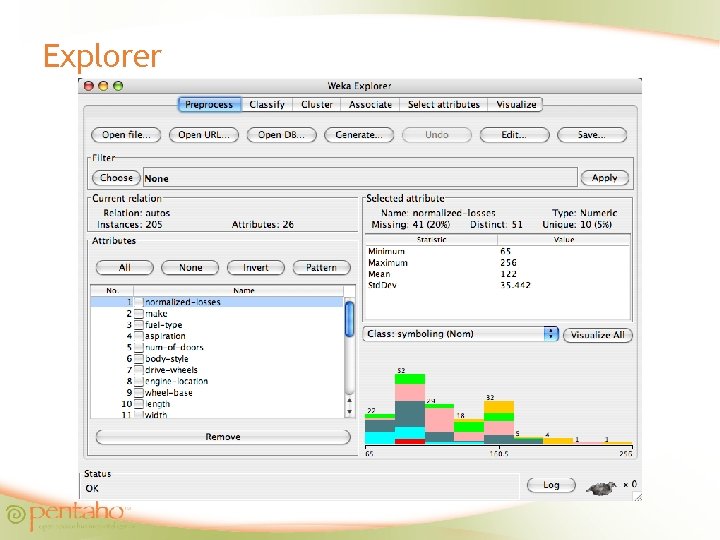720x540 pixels.
Task: Tick the make attribute checkbox
Action: (x=139, y=314)
